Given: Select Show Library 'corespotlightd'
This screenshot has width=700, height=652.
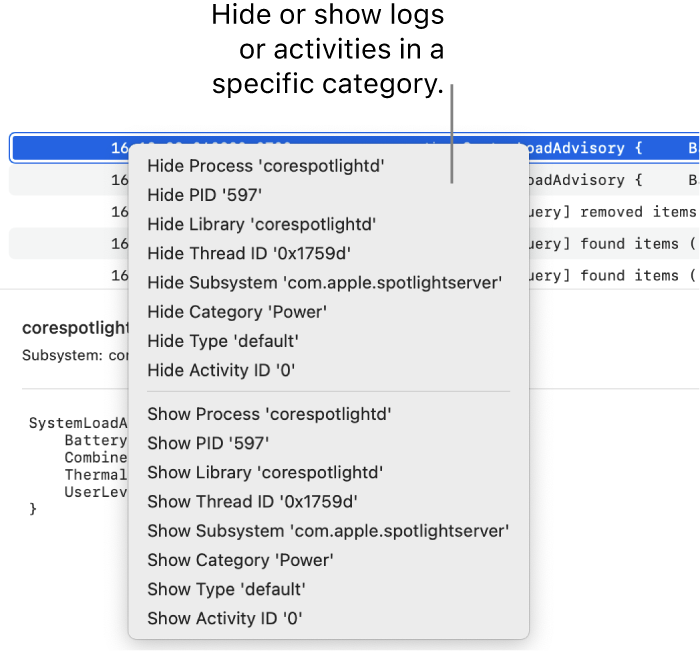Looking at the screenshot, I should click(328, 472).
